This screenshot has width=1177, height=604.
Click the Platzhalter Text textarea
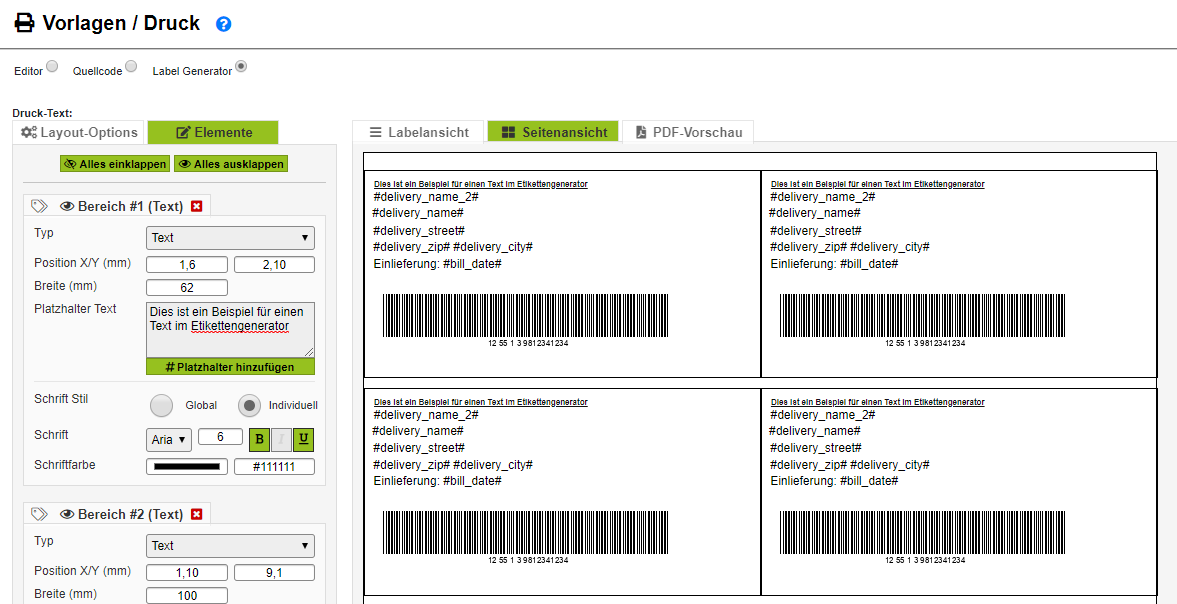pyautogui.click(x=230, y=330)
